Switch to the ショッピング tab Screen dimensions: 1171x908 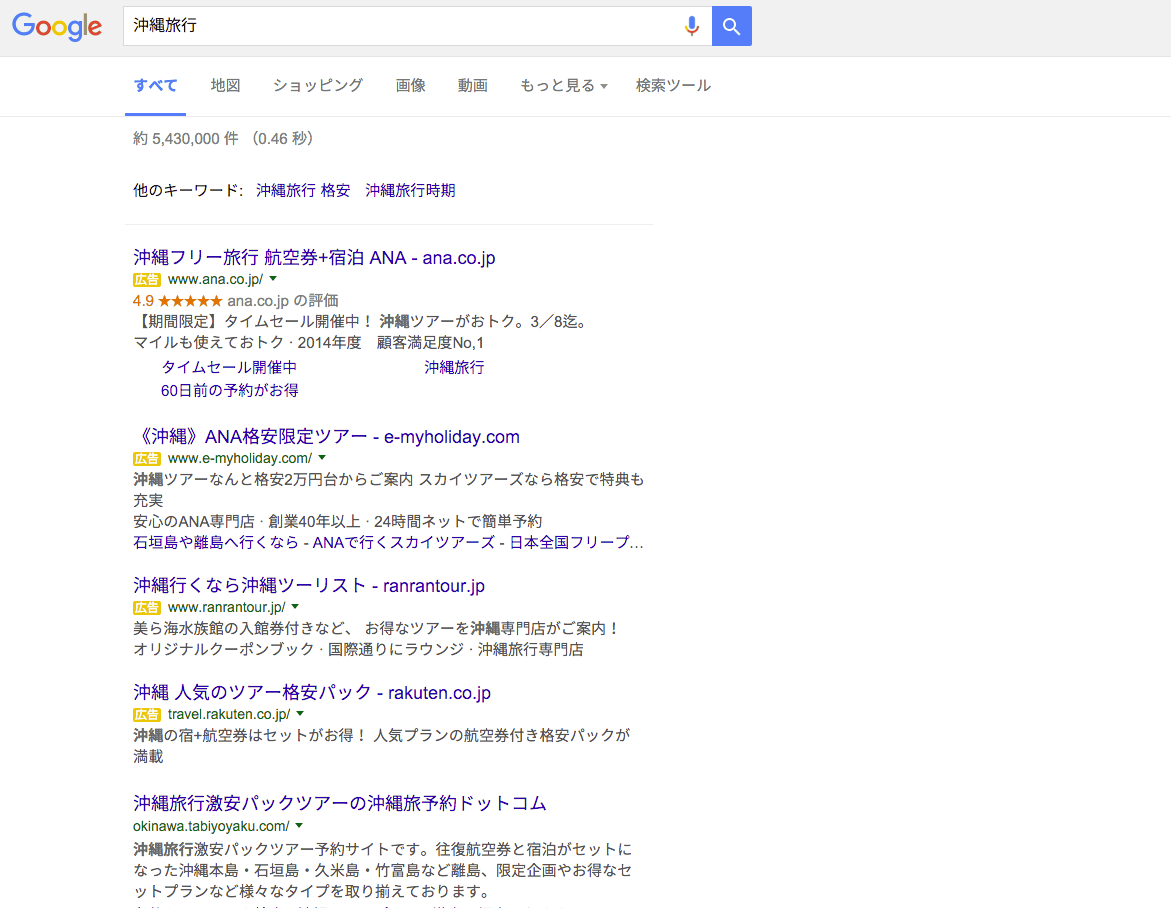tap(318, 86)
